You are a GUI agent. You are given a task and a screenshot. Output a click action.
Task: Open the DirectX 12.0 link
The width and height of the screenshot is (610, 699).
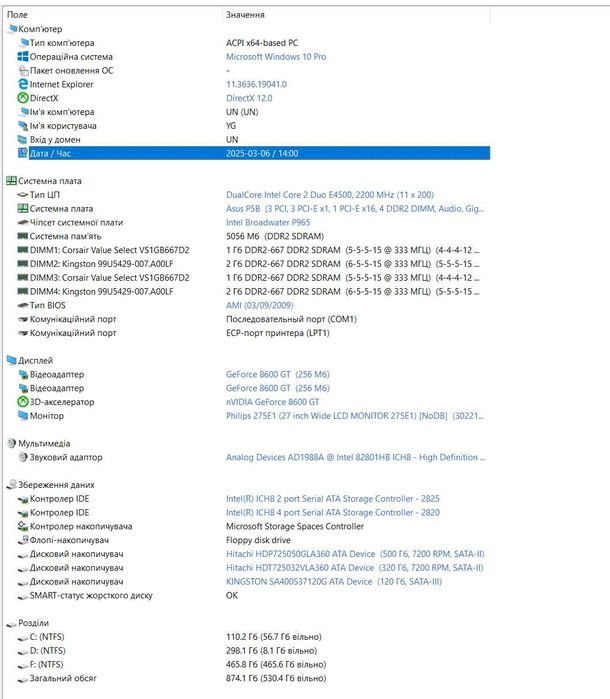pos(249,98)
